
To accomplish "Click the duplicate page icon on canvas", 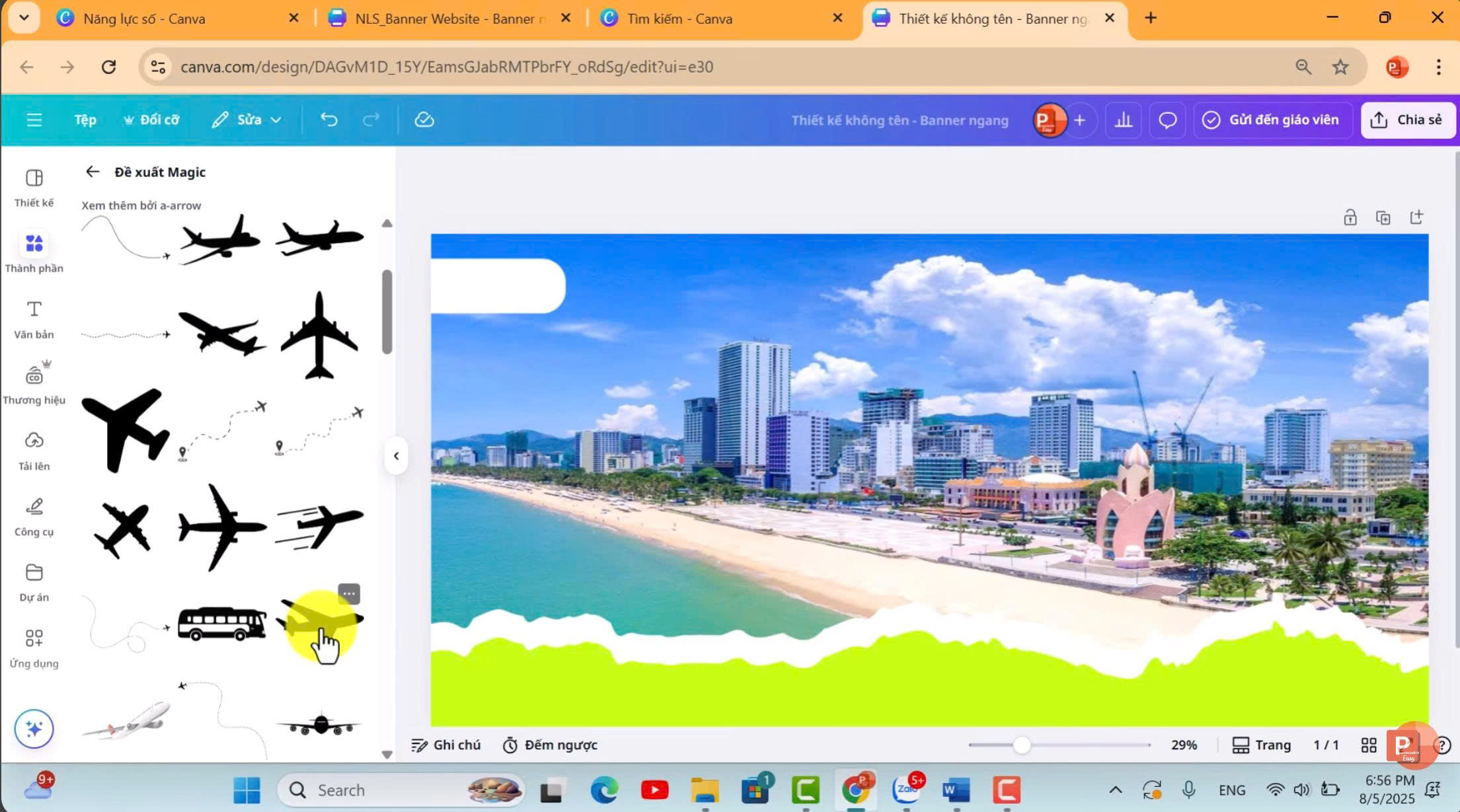I will click(1383, 217).
